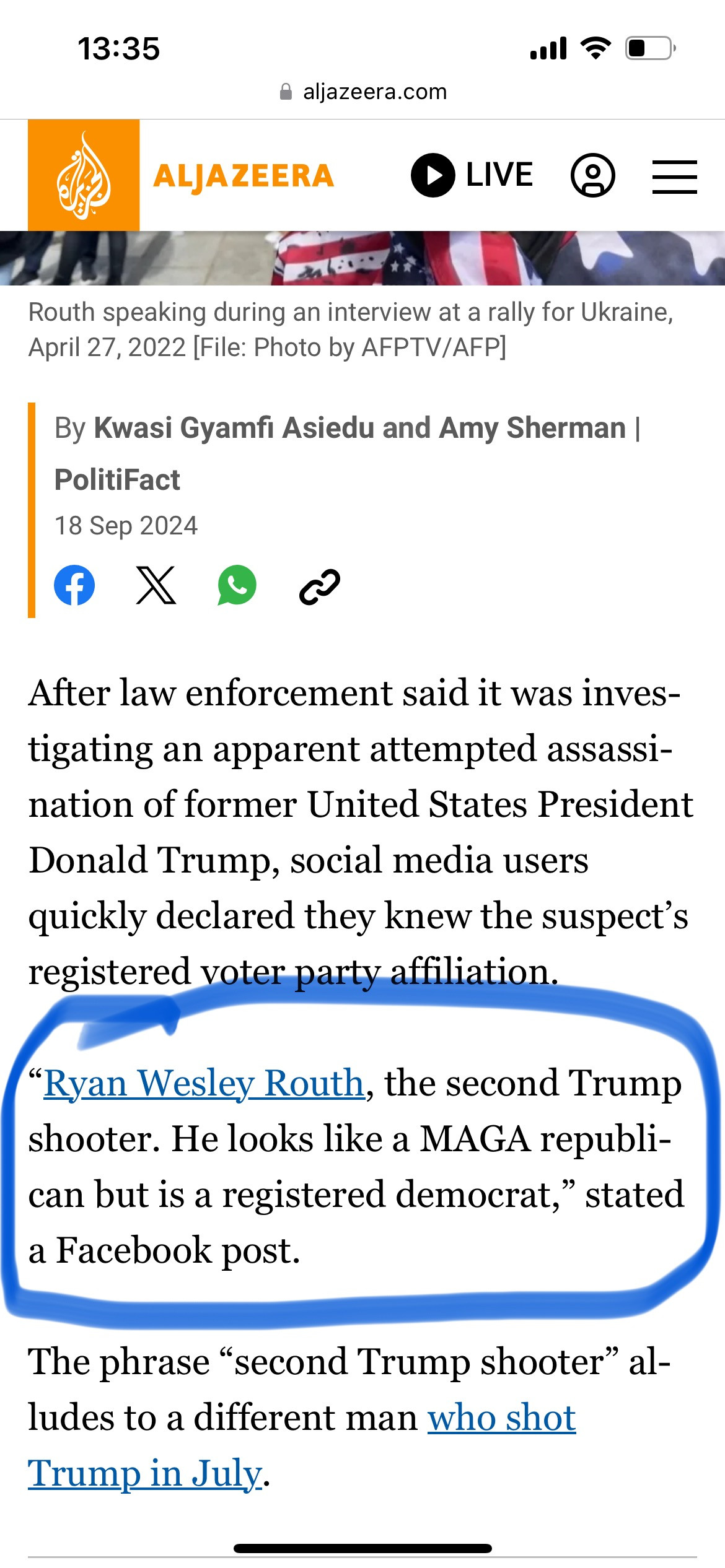The image size is (725, 1568).
Task: Tap the 13:35 clock in status bar
Action: click(119, 49)
